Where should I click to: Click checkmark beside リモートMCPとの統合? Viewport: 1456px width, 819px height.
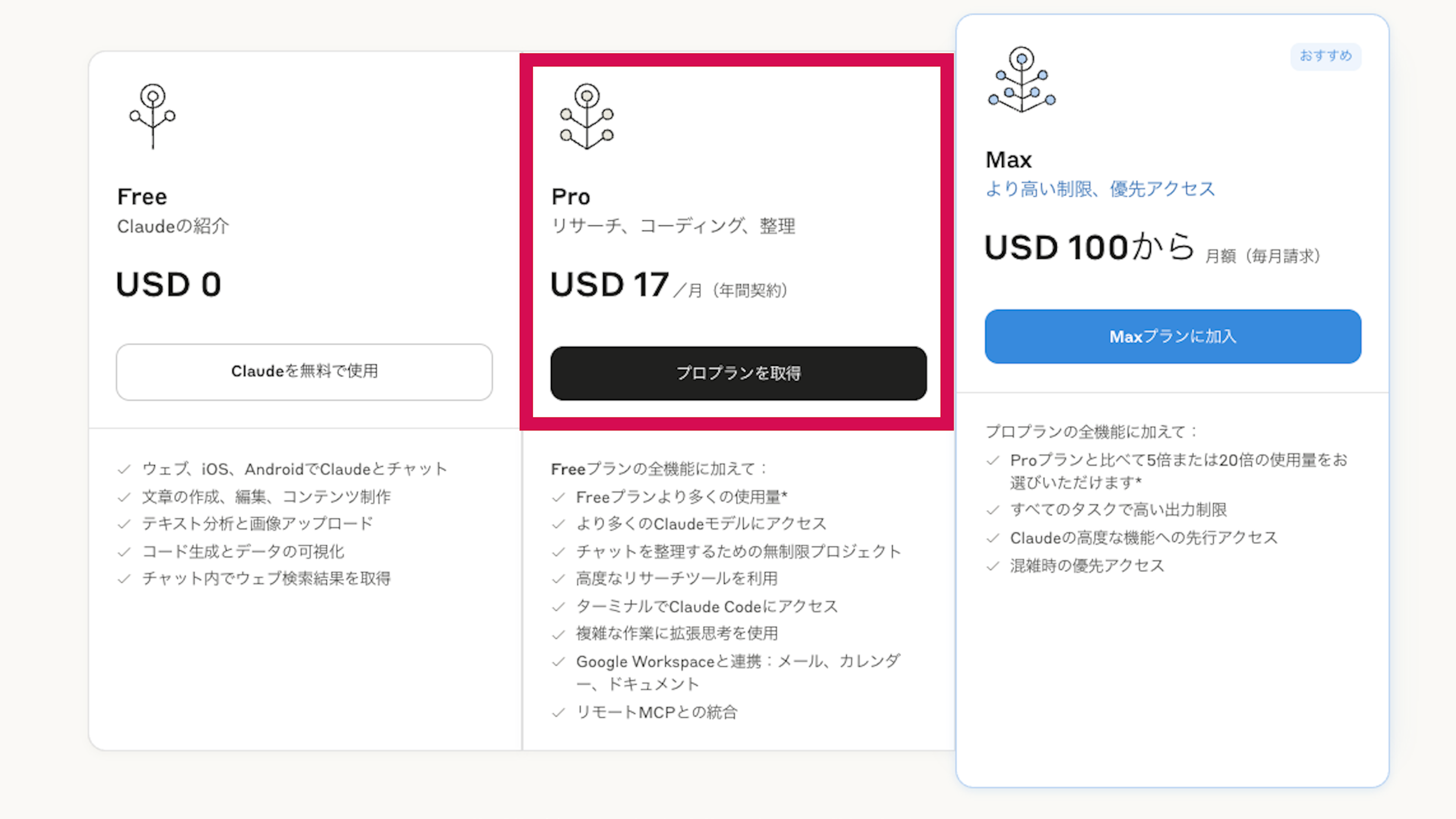(559, 713)
